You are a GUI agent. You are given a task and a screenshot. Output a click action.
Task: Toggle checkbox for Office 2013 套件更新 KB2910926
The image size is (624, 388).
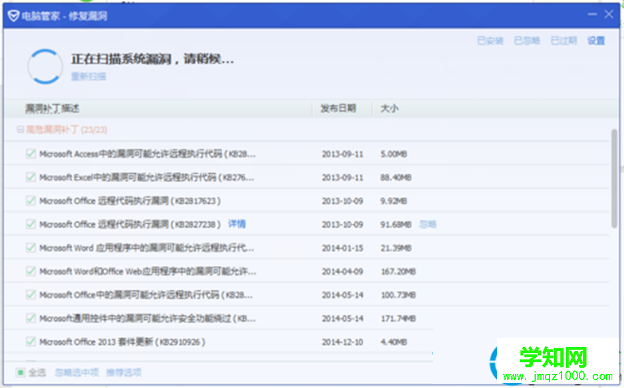click(31, 341)
